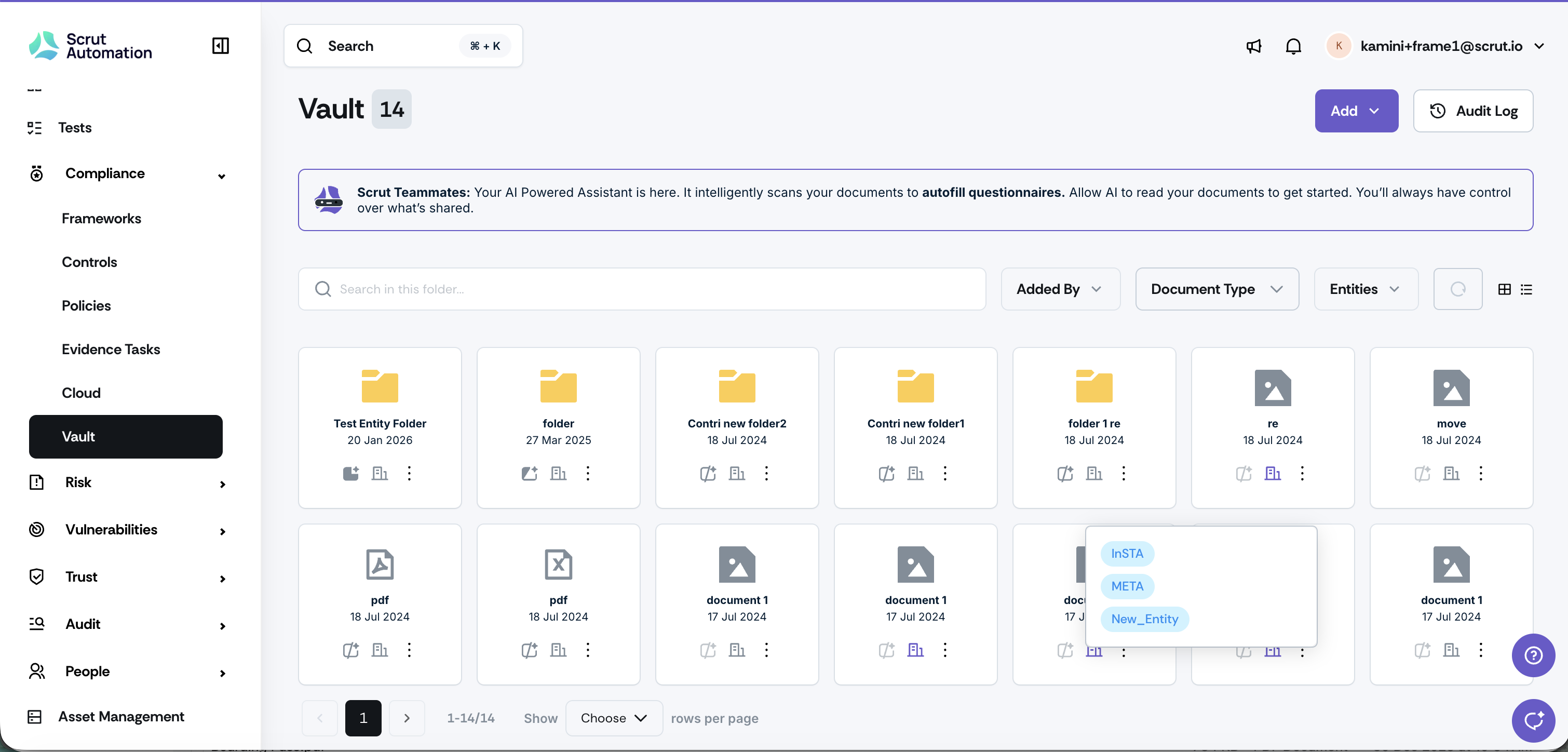Click the Add button

(x=1356, y=111)
